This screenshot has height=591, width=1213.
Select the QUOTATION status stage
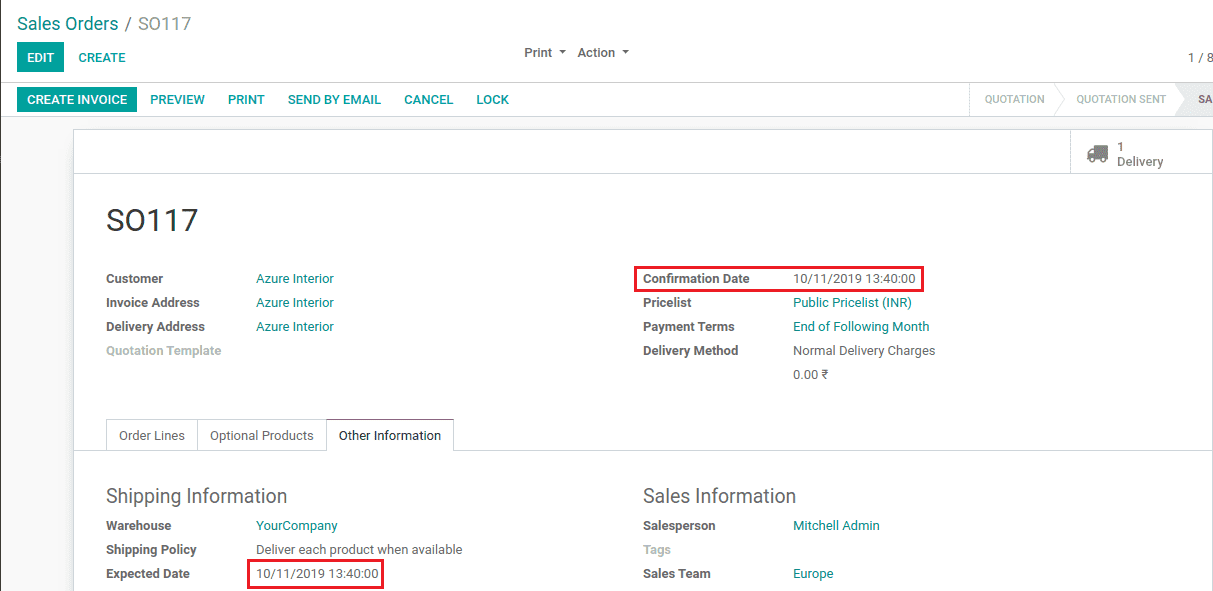click(1014, 99)
